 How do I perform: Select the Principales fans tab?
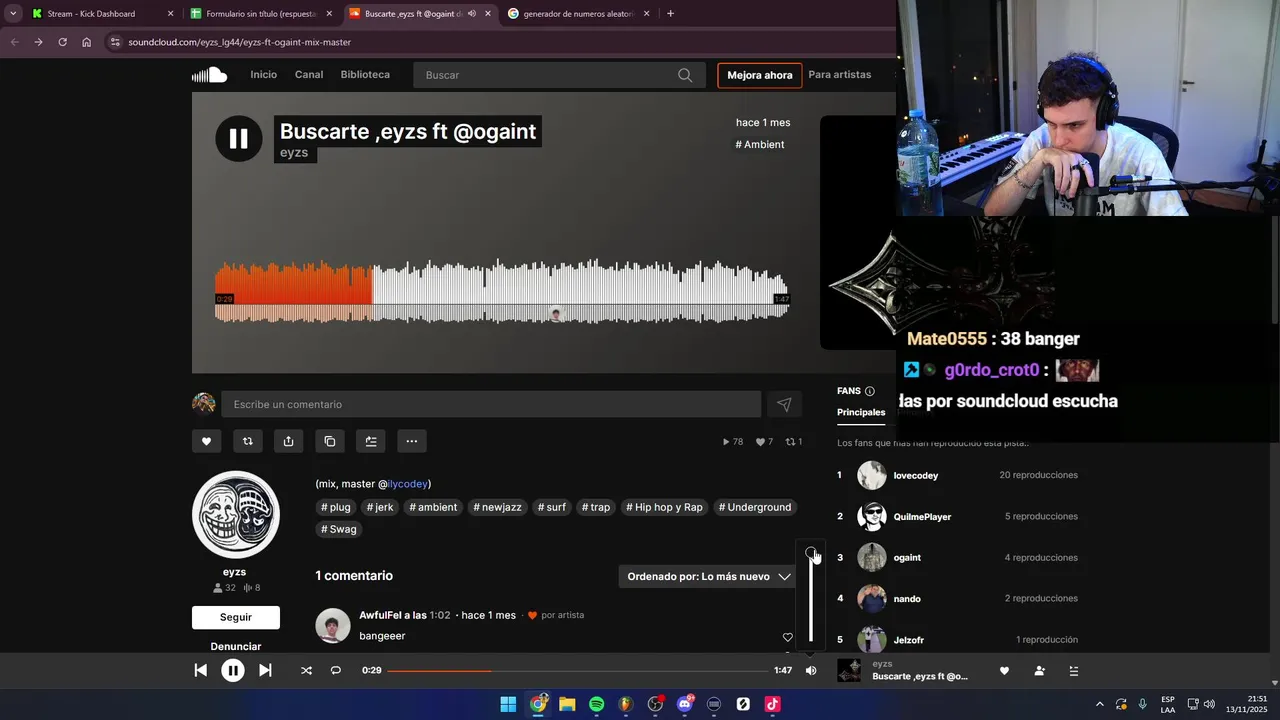[x=861, y=412]
